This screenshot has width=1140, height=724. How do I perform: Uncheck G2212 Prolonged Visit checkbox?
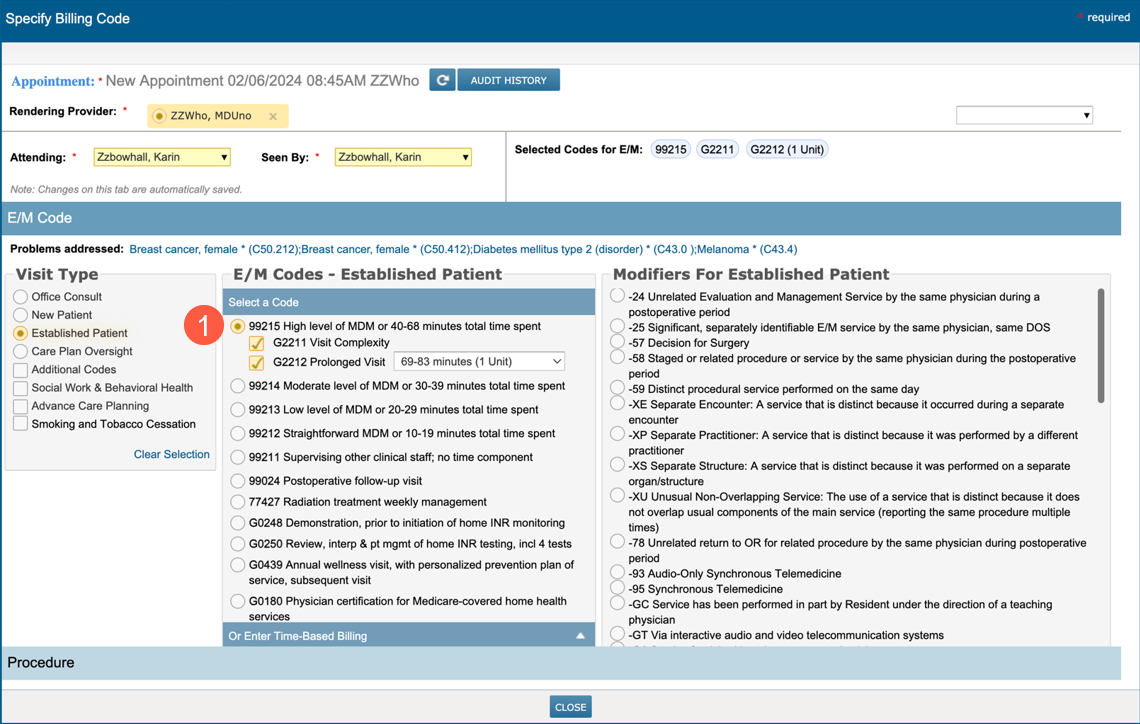tap(257, 362)
